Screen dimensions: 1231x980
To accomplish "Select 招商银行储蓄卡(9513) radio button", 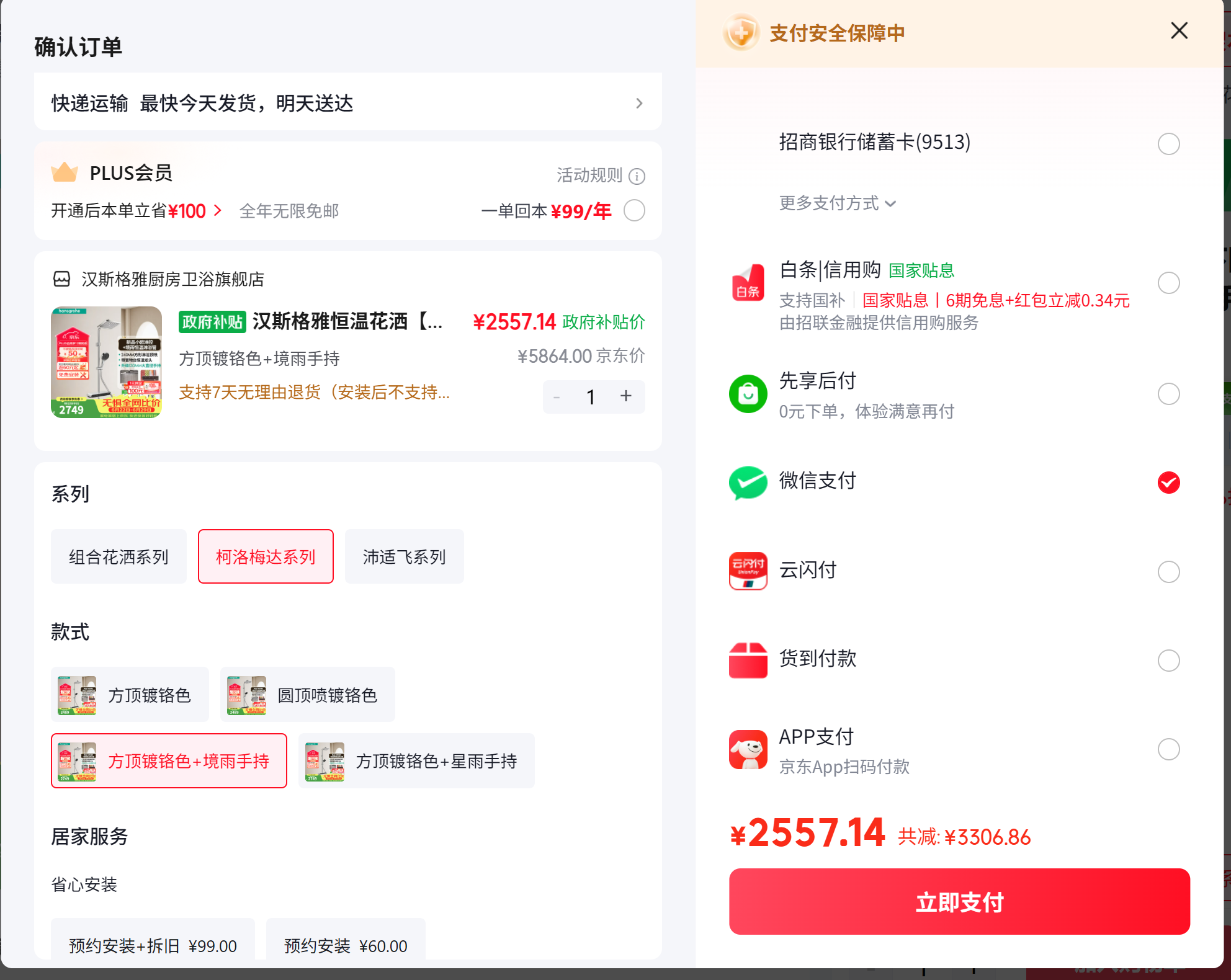I will pyautogui.click(x=1169, y=144).
